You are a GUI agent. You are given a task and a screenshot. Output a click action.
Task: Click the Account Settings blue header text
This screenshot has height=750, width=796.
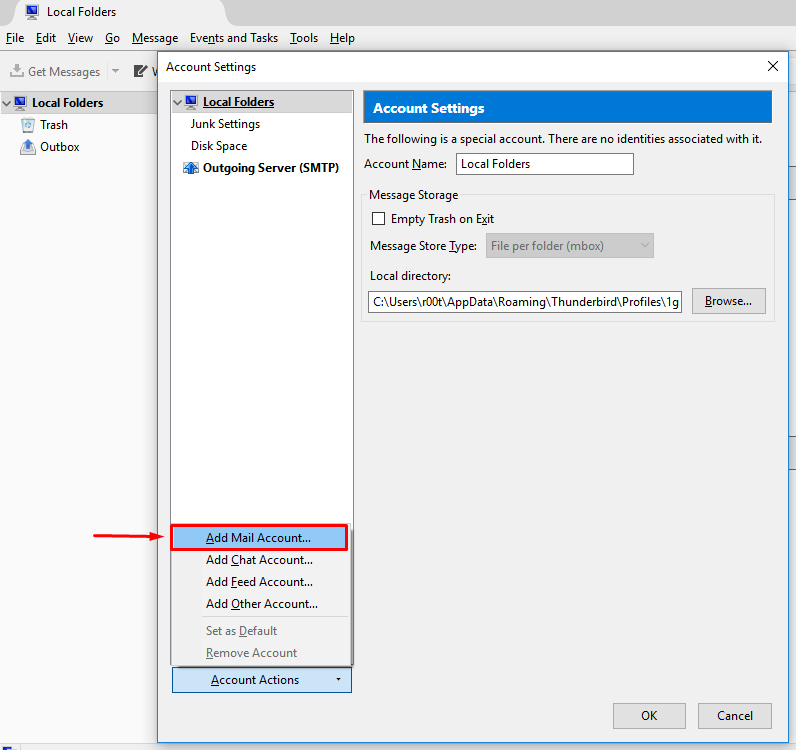(x=428, y=108)
